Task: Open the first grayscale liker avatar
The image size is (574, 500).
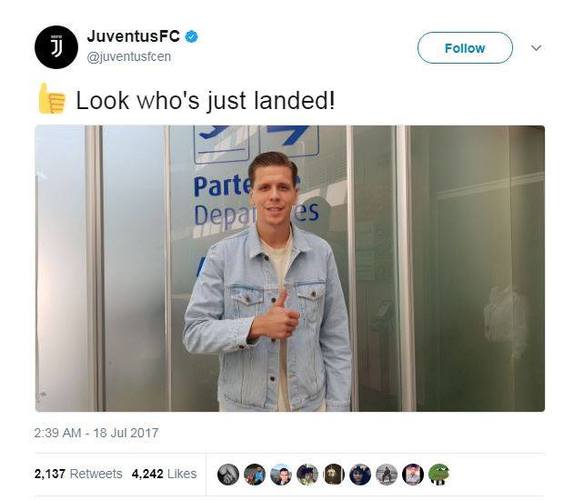Action: [228, 474]
